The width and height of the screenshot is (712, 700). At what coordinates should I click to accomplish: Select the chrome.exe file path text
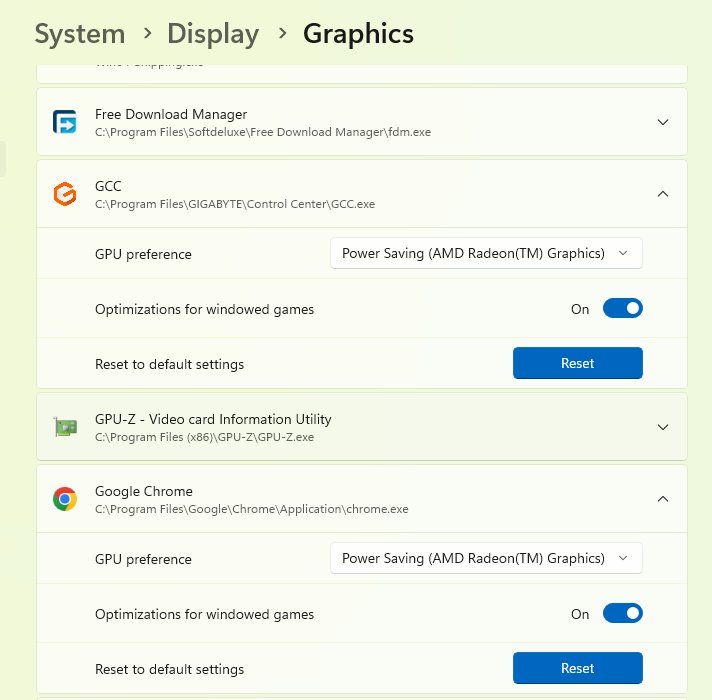click(x=252, y=509)
